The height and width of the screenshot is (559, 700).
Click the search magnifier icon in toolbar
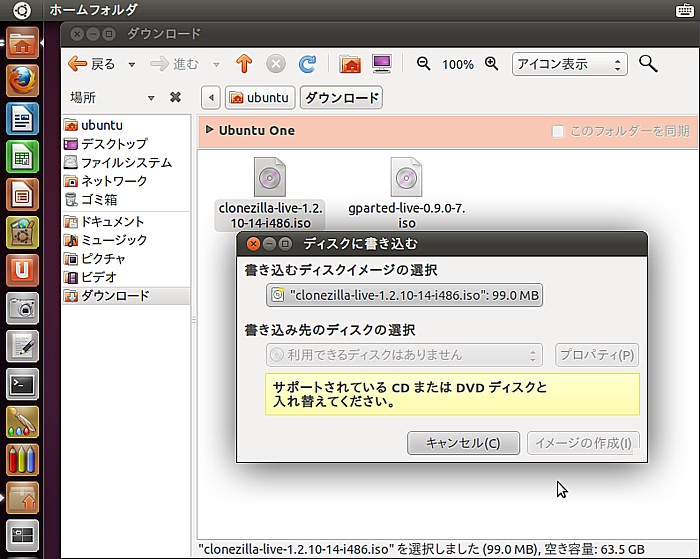[648, 64]
